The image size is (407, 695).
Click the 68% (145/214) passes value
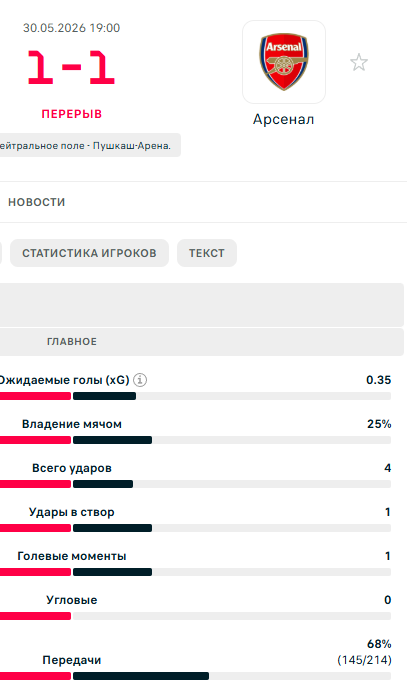364,652
